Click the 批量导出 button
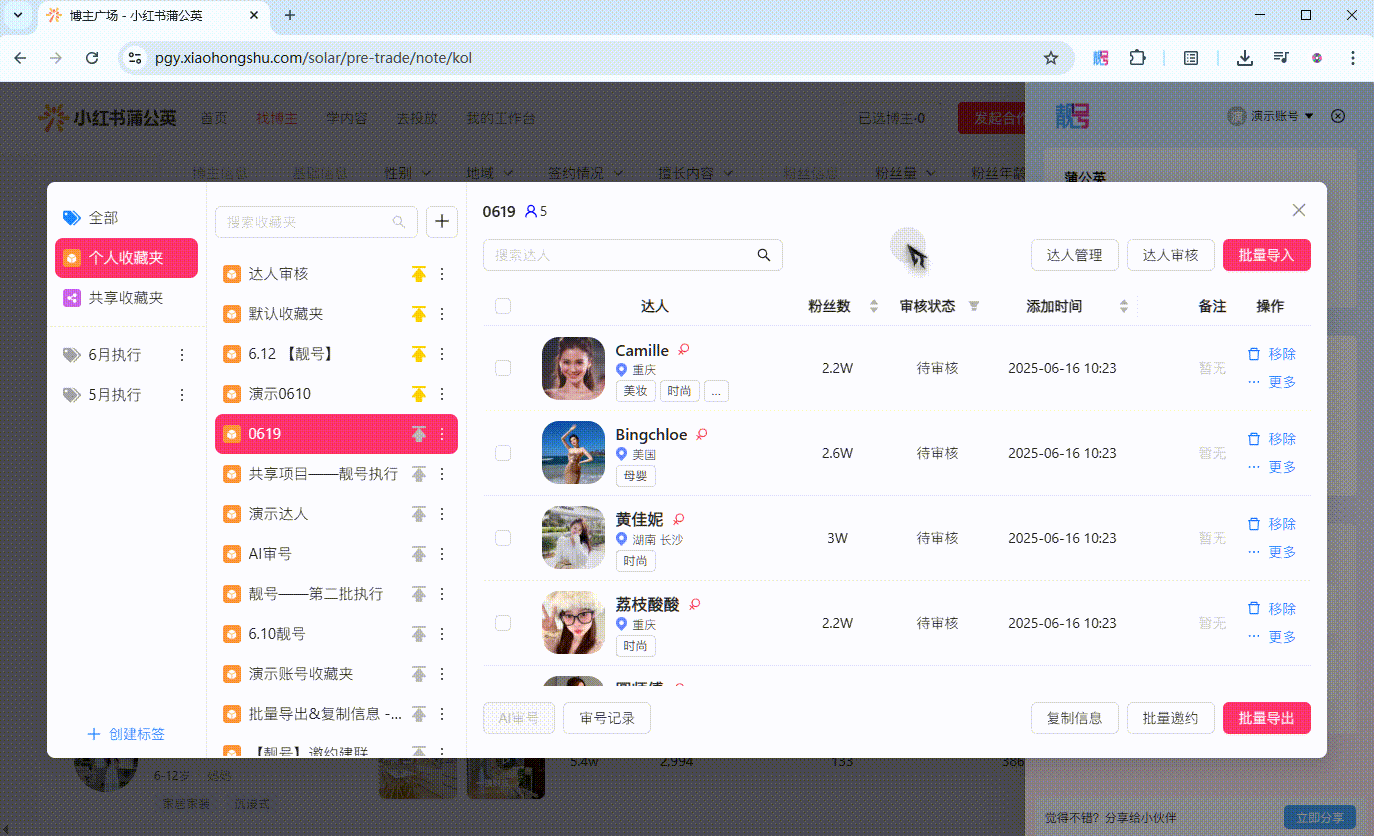The width and height of the screenshot is (1374, 836). click(x=1266, y=718)
